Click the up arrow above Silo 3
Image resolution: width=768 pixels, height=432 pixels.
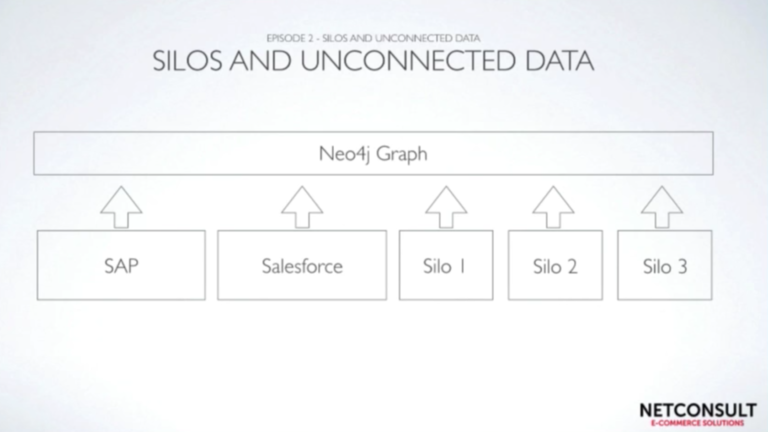pos(662,207)
